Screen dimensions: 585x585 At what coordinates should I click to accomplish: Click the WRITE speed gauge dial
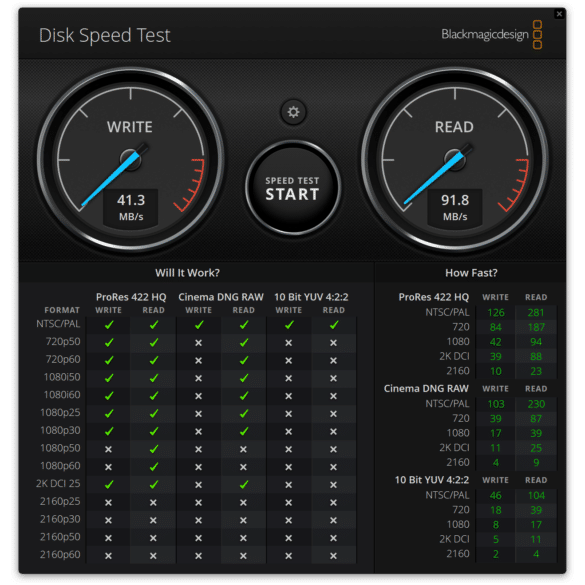pyautogui.click(x=131, y=160)
